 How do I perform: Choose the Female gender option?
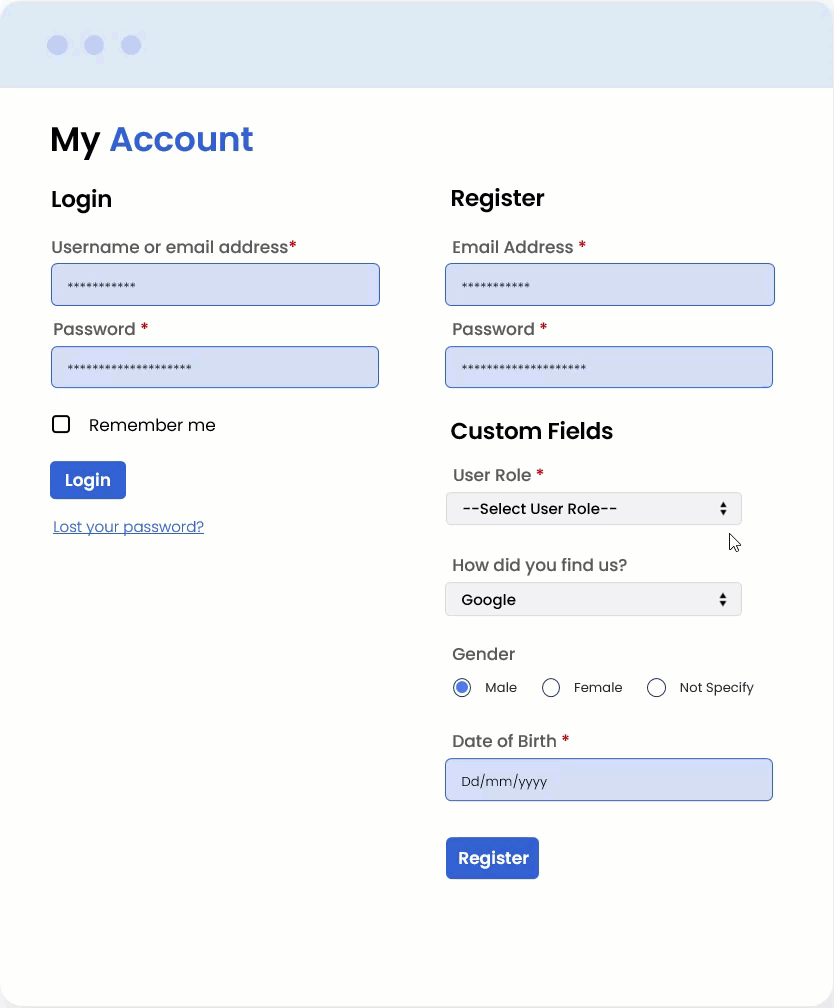pos(551,688)
